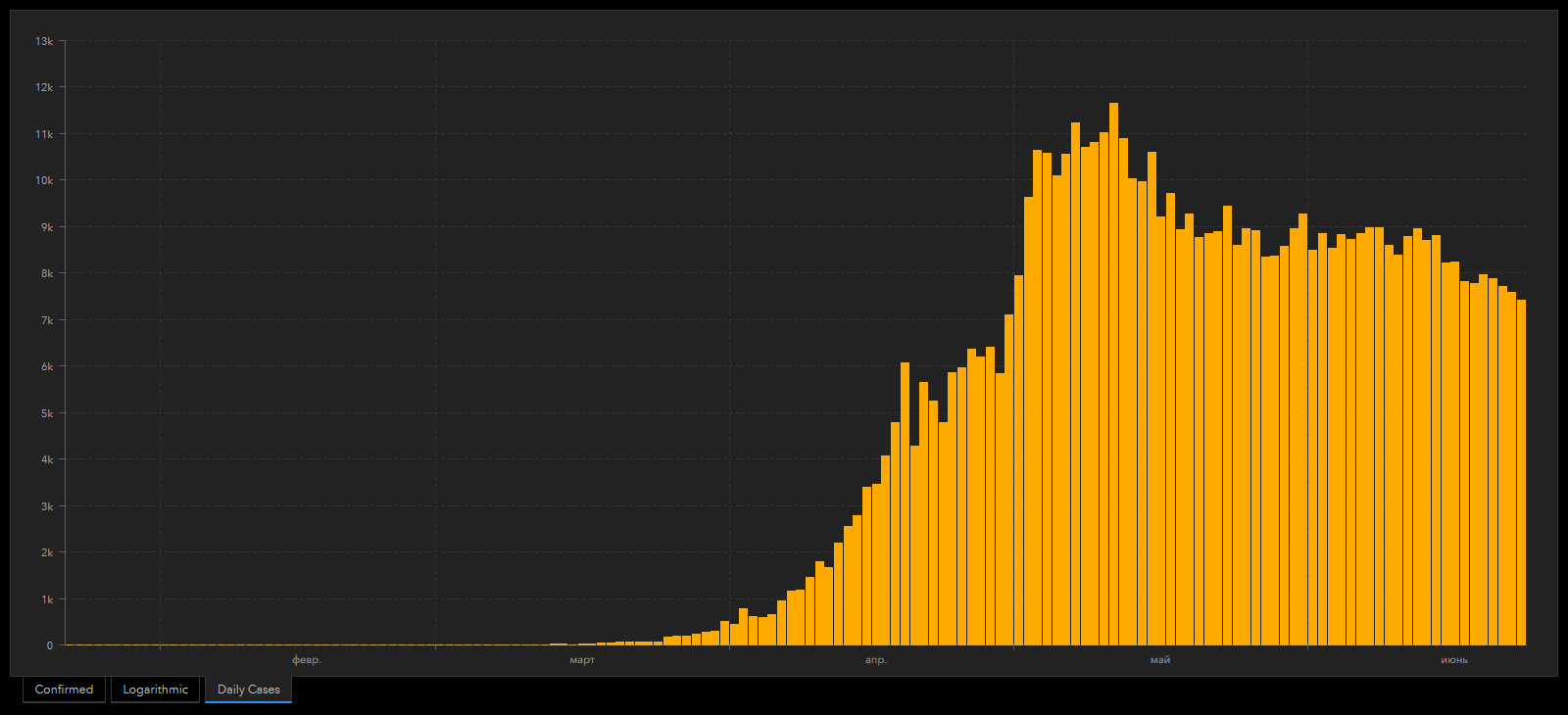Click the 13k label on the y-axis
1568x715 pixels.
pyautogui.click(x=44, y=41)
